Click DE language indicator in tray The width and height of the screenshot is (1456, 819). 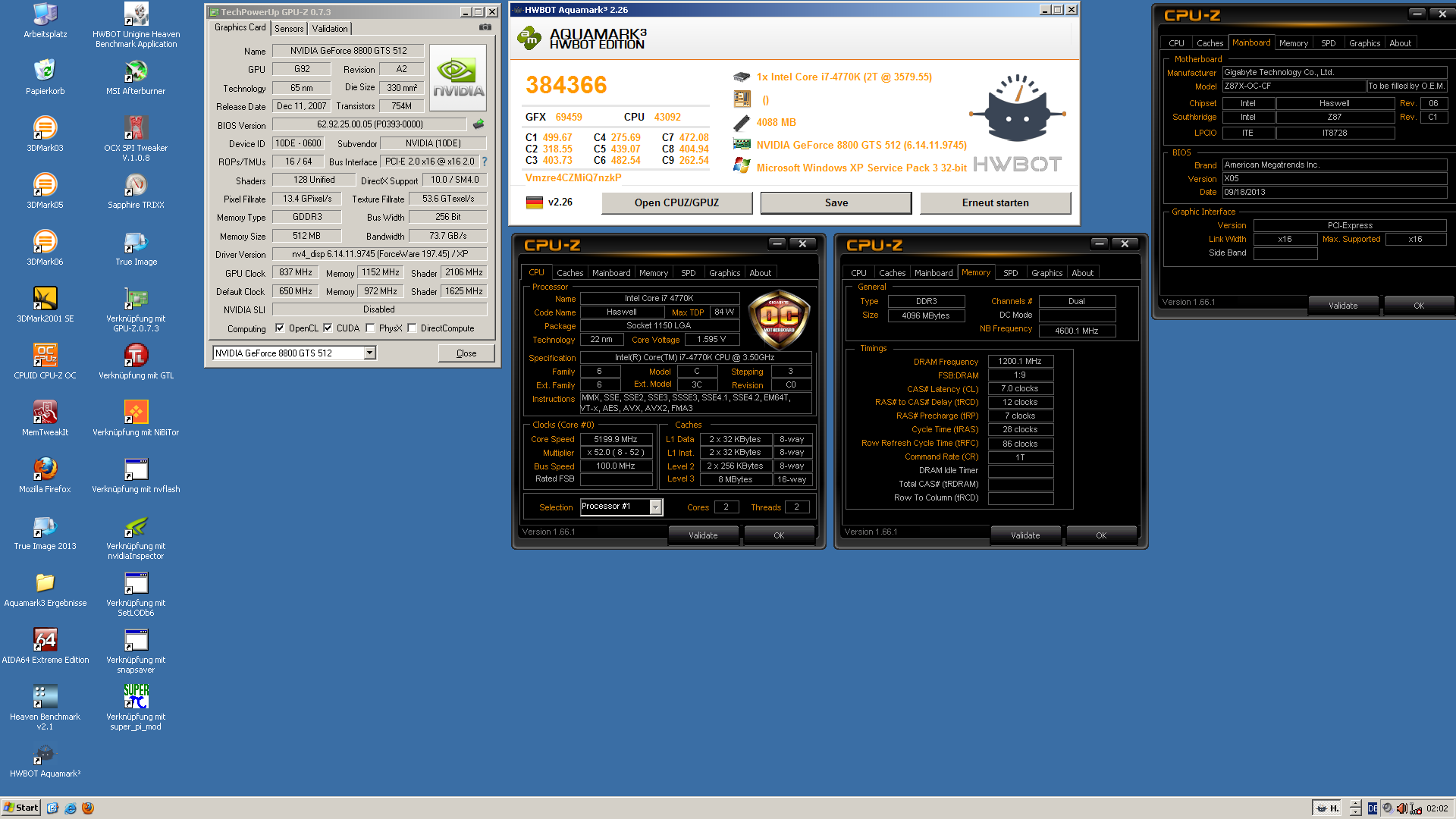1373,808
